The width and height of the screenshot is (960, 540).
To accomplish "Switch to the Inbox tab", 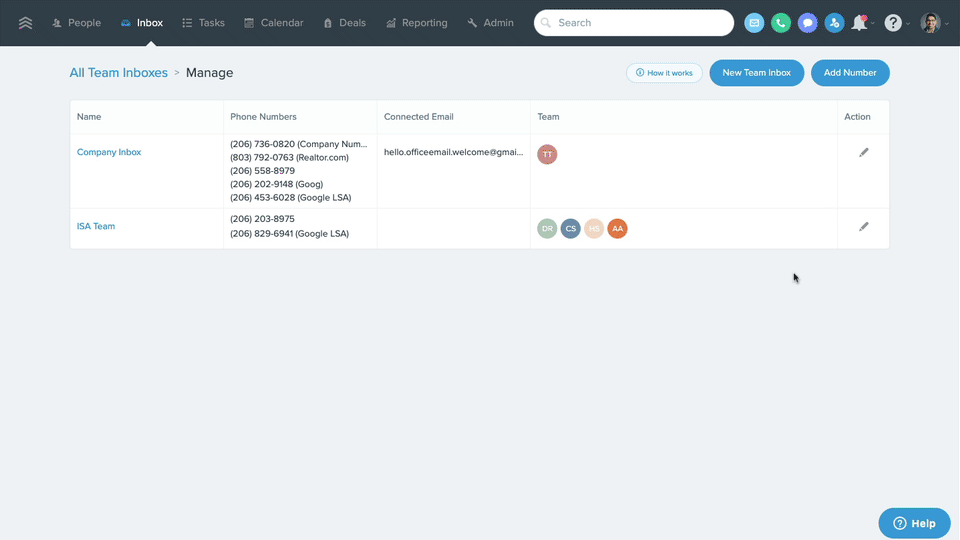I will 141,23.
